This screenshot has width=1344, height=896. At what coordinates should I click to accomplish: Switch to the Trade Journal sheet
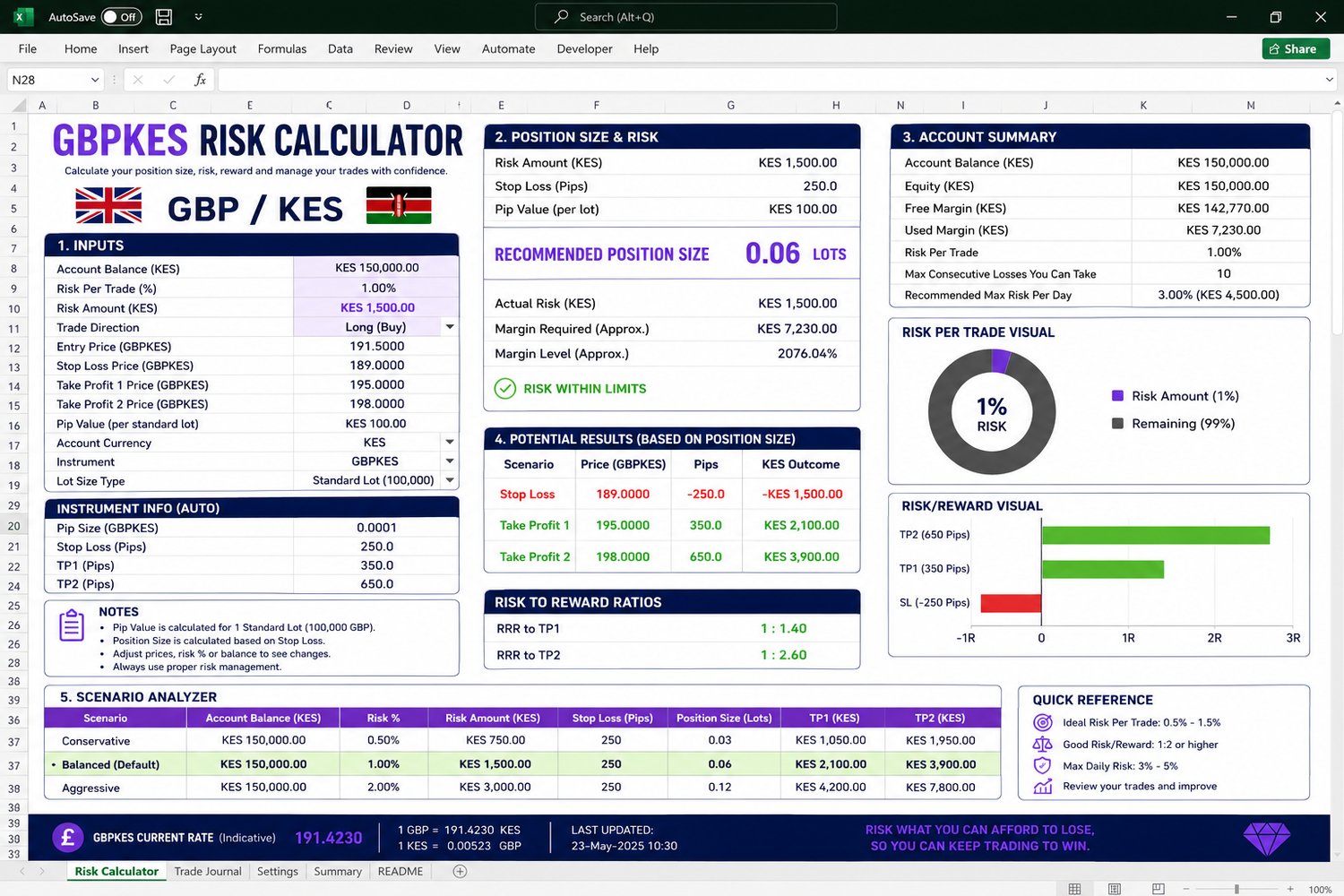[208, 871]
